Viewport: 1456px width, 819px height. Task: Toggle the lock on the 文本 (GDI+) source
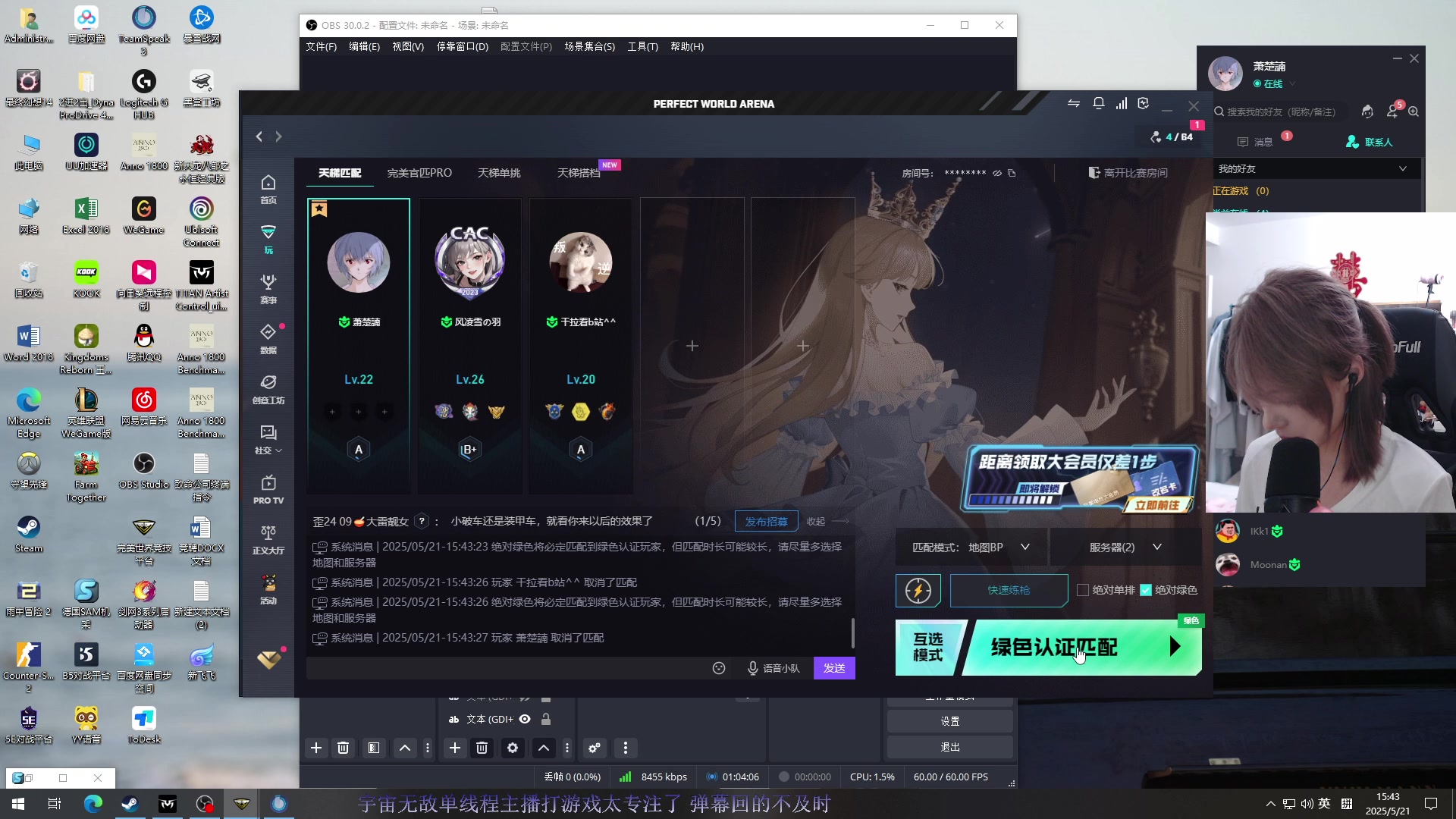tap(546, 719)
